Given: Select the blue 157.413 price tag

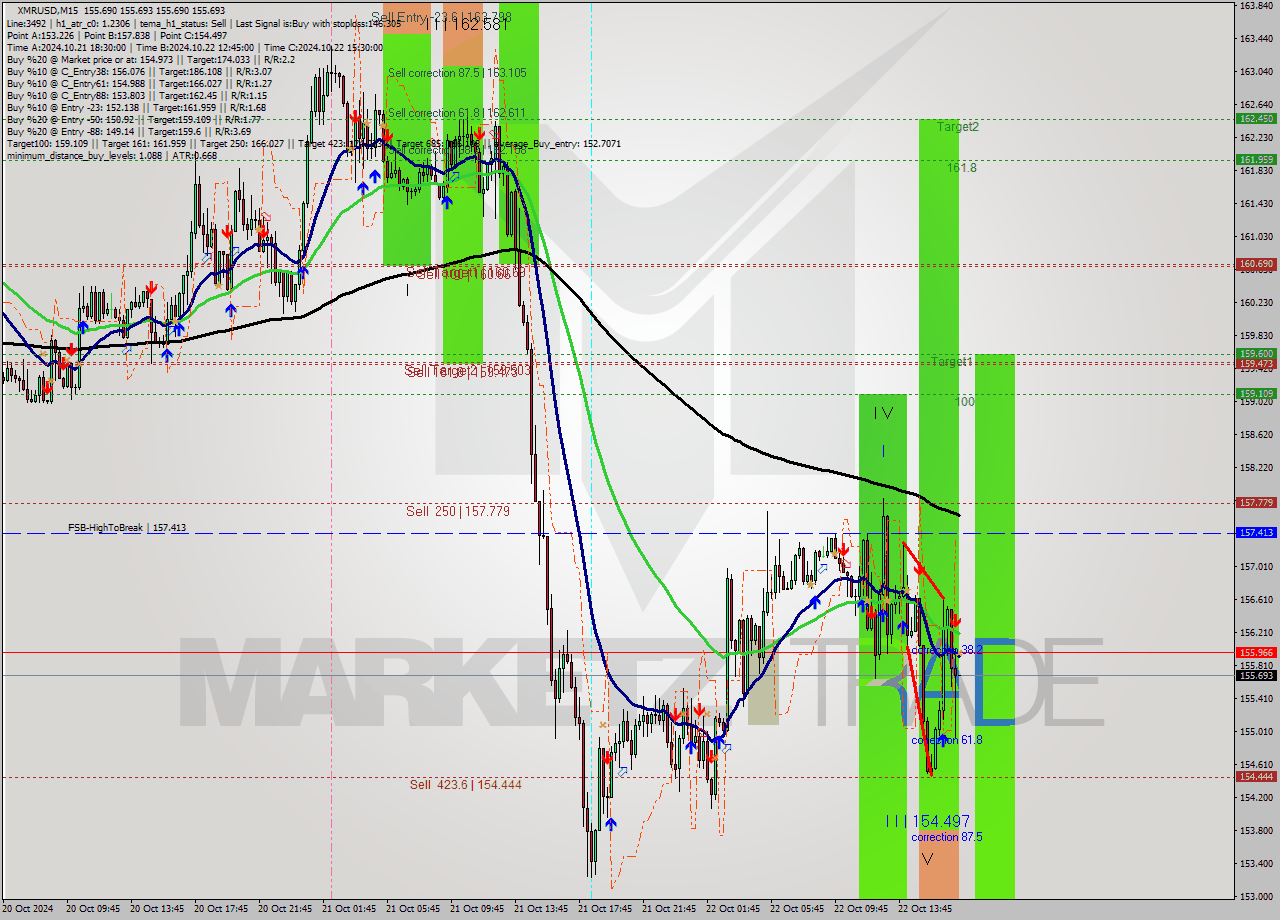Looking at the screenshot, I should [1256, 533].
